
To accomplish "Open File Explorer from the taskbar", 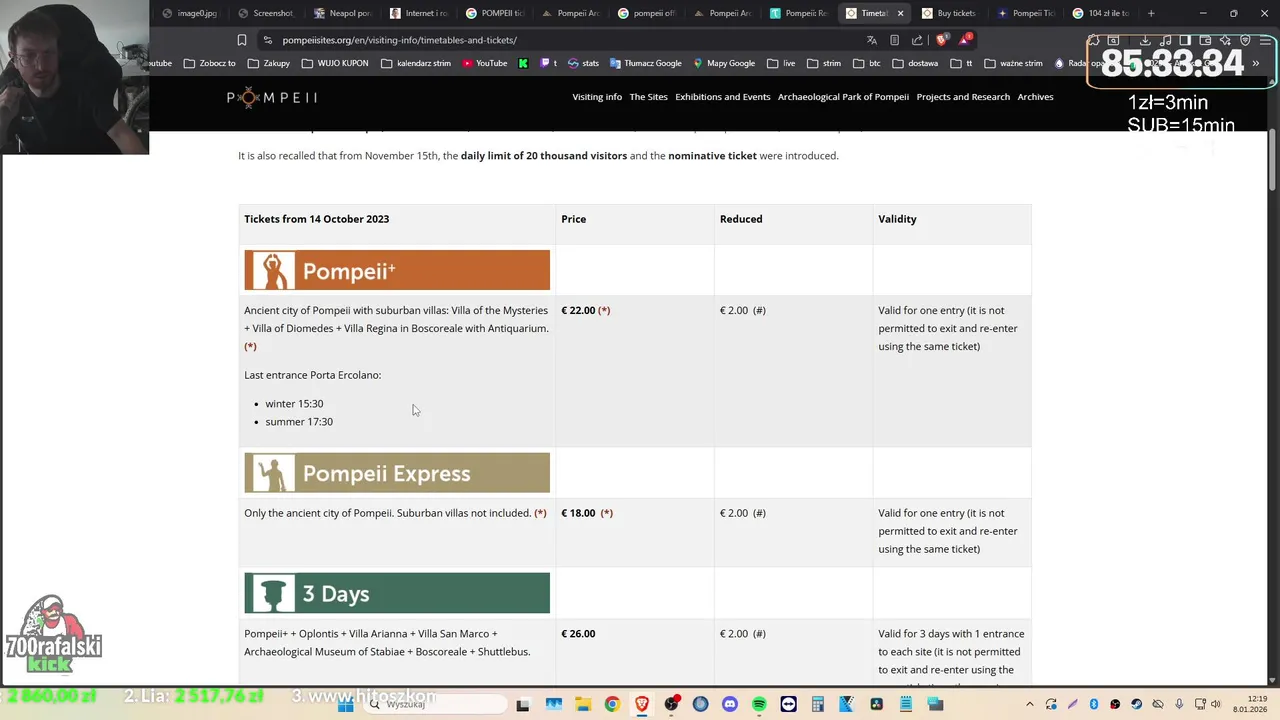I will (x=582, y=704).
